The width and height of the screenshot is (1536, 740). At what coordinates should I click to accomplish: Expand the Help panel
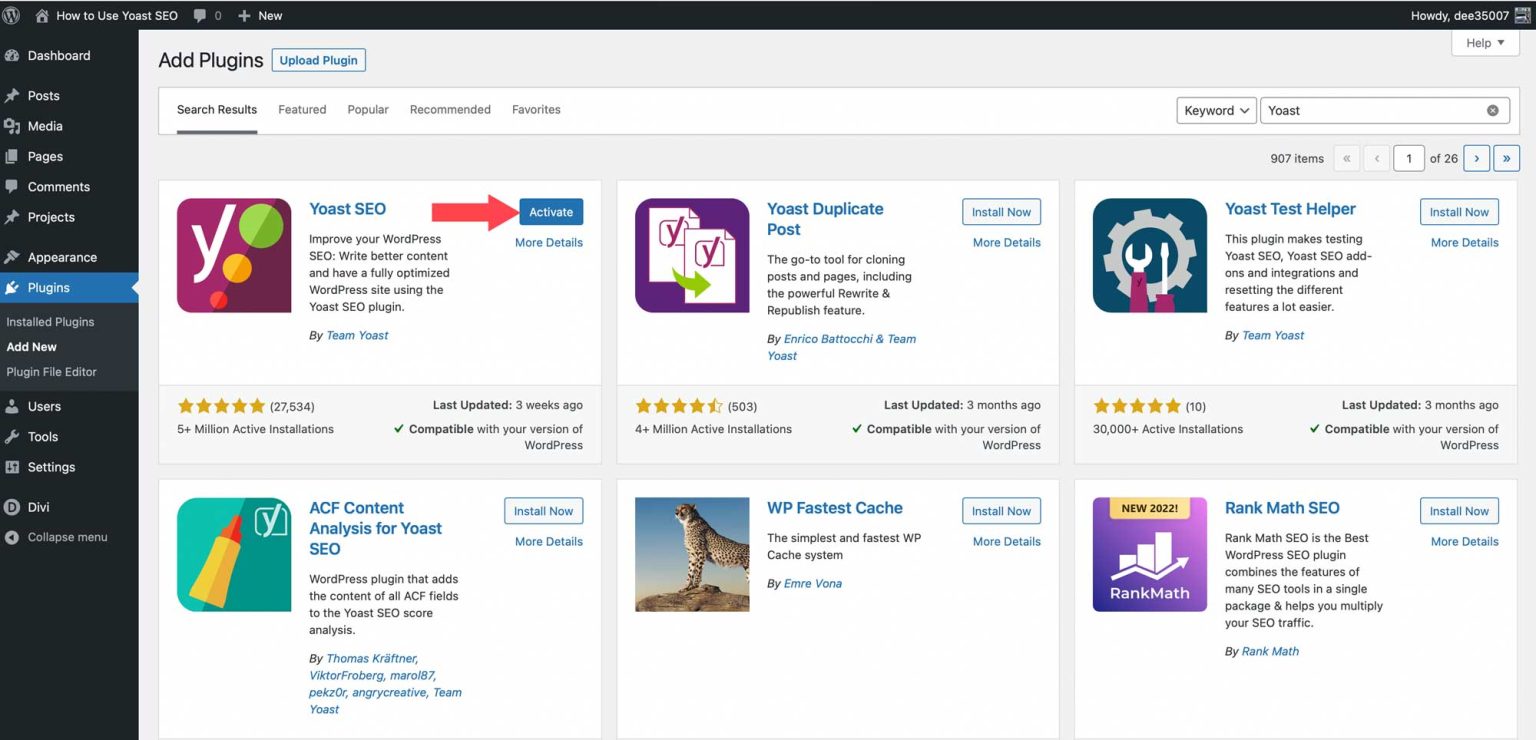[x=1484, y=42]
